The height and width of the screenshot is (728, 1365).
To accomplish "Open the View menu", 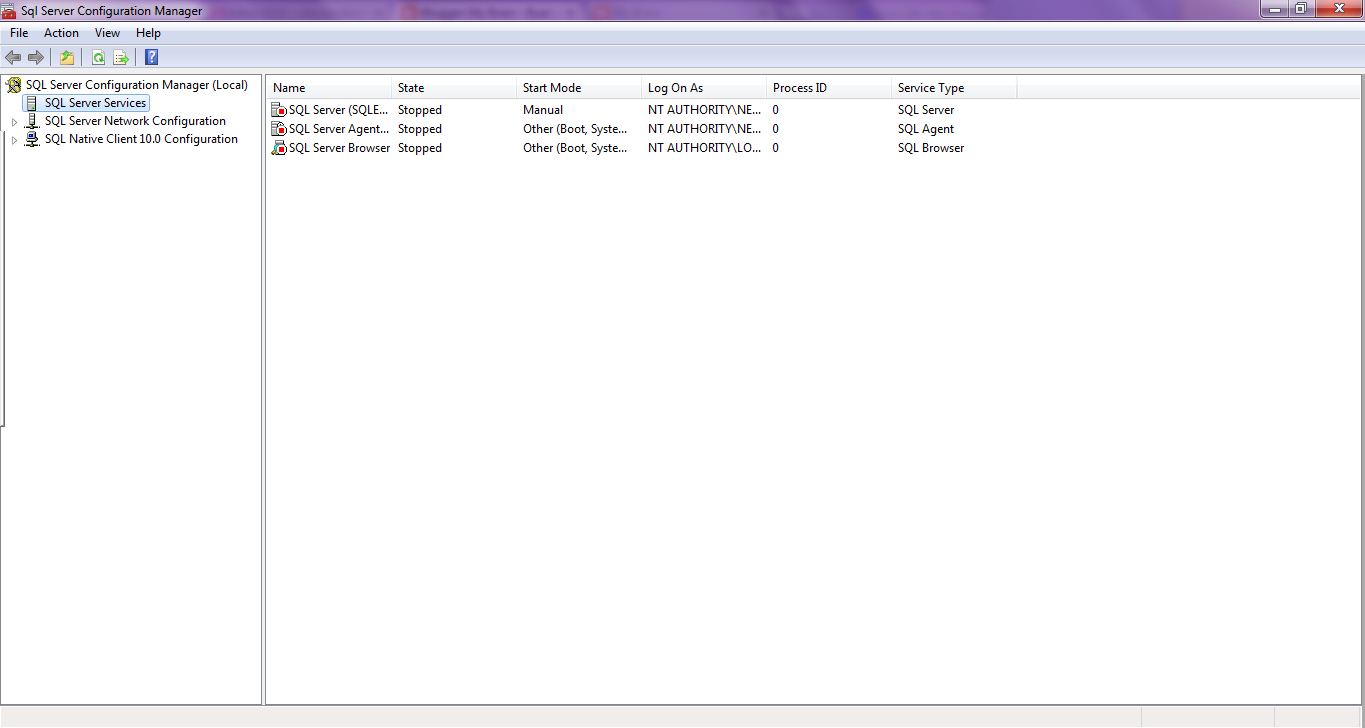I will coord(107,32).
